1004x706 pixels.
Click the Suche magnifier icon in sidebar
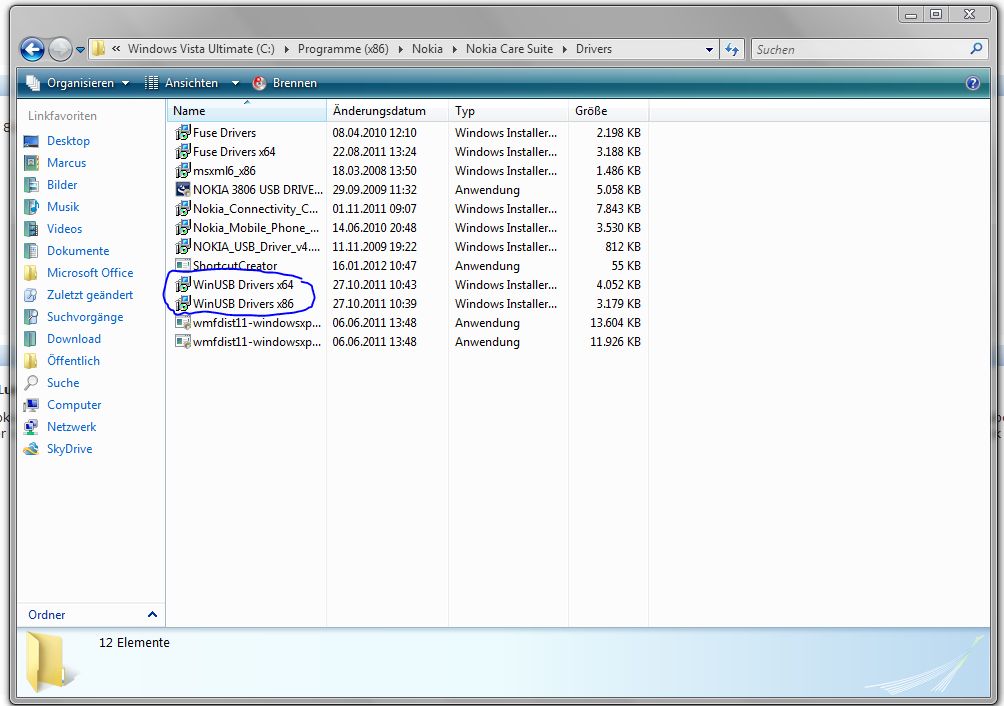coord(31,383)
